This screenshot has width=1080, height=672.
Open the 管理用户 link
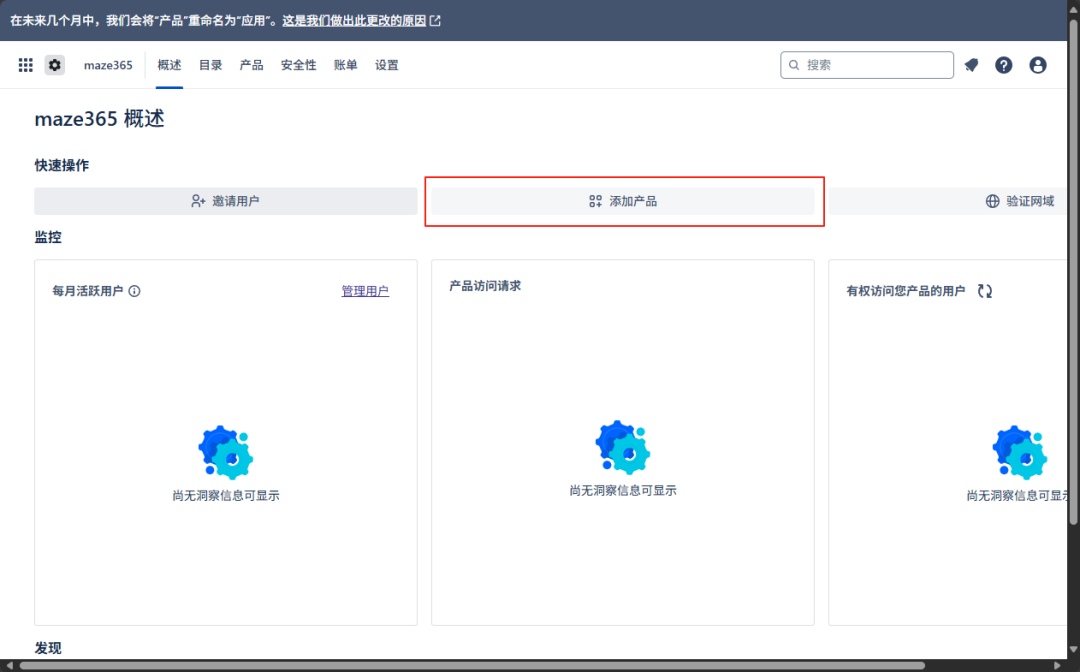[x=364, y=290]
